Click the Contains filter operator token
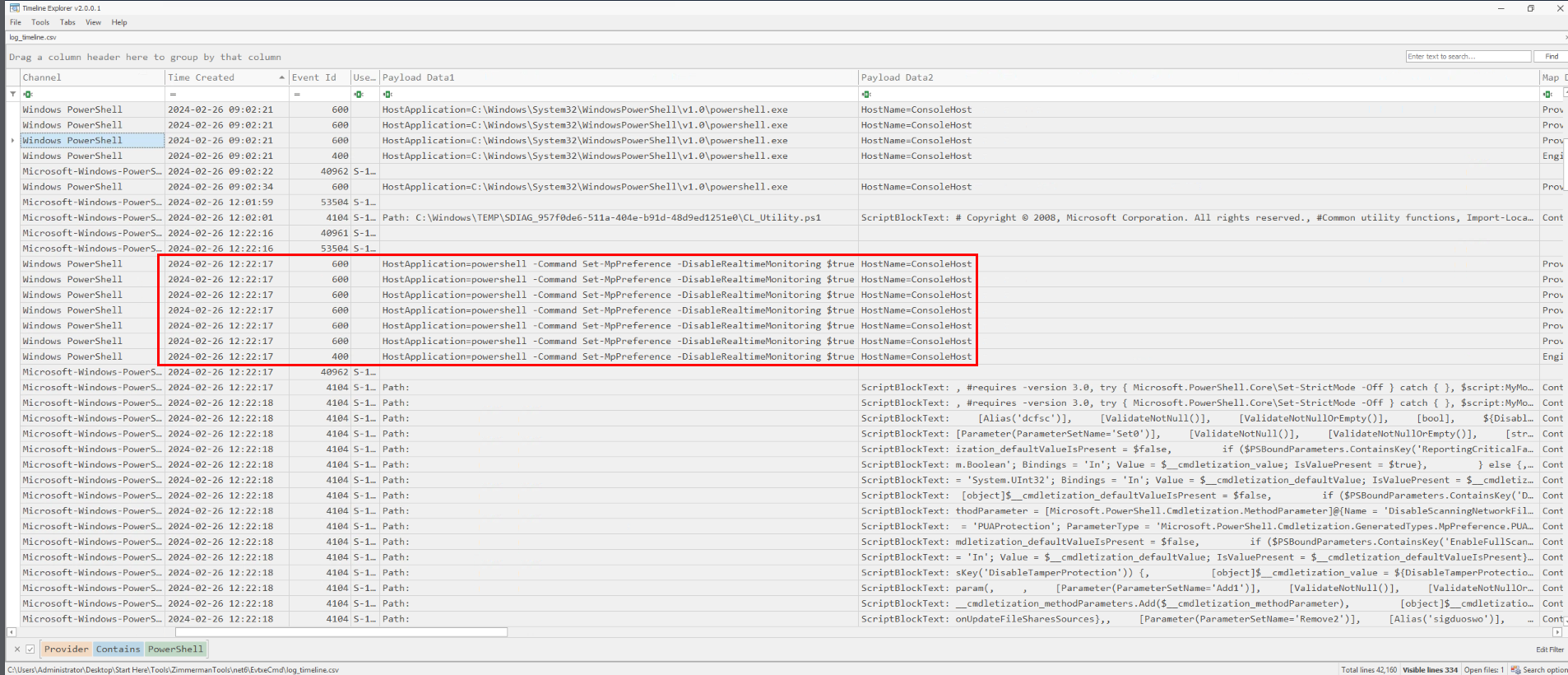The height and width of the screenshot is (675, 1568). point(118,649)
